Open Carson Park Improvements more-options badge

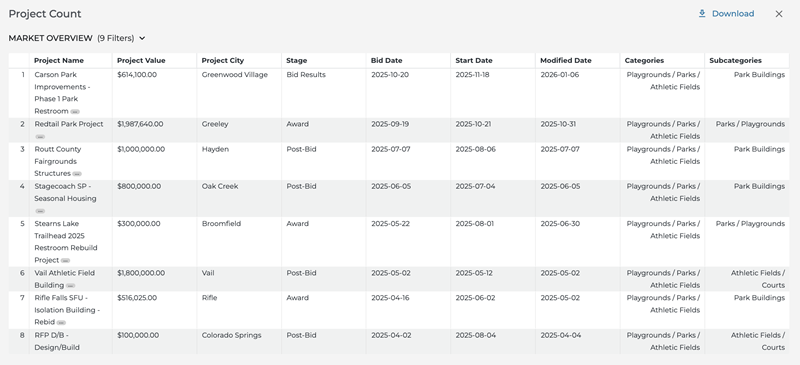tap(75, 112)
